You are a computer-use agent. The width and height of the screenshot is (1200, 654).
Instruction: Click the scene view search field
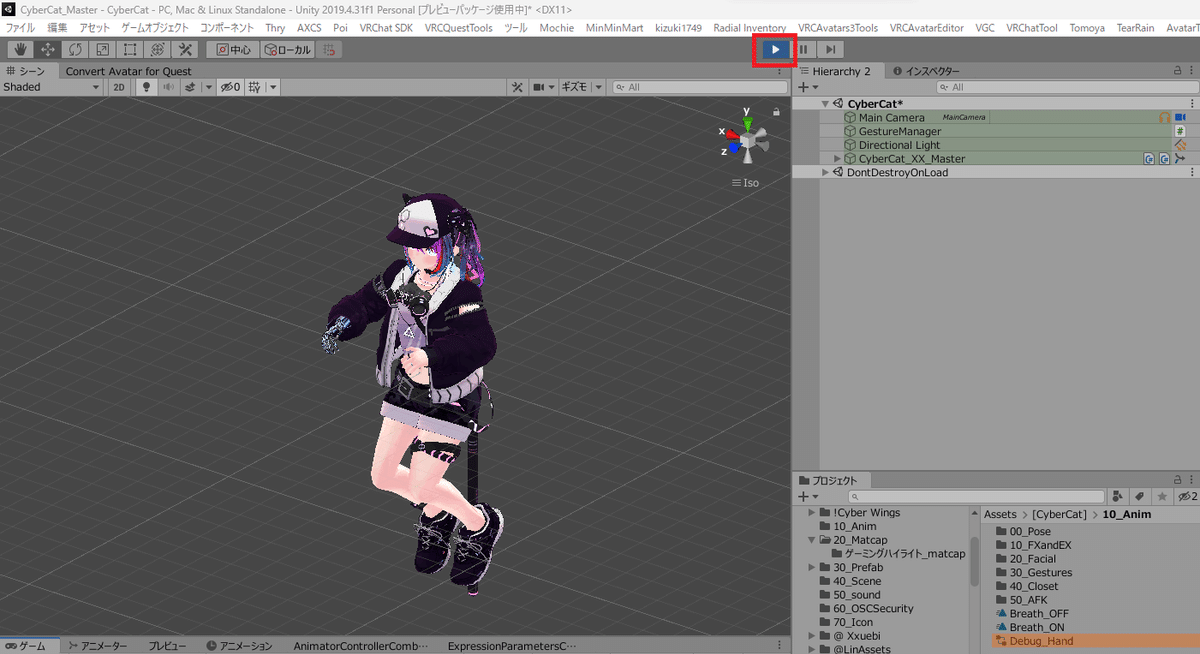698,87
